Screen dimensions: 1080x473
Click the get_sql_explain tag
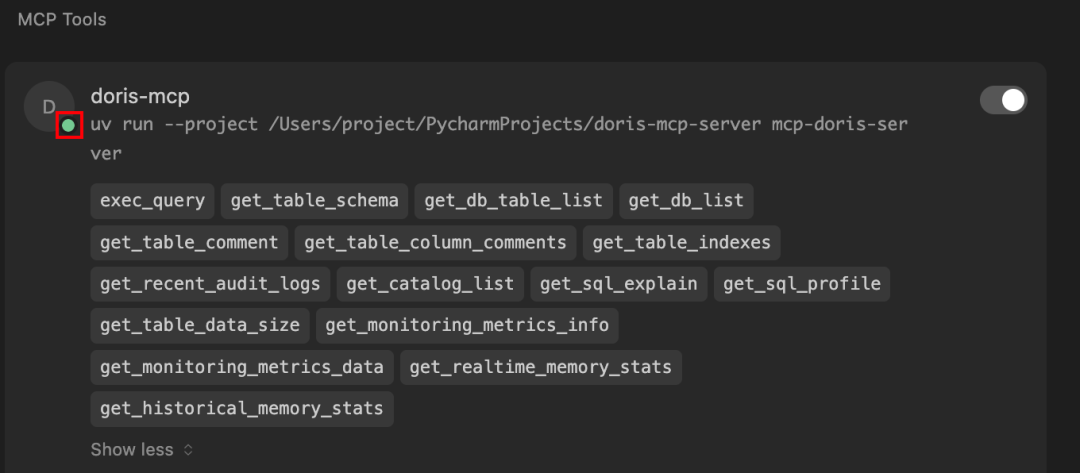pos(619,284)
